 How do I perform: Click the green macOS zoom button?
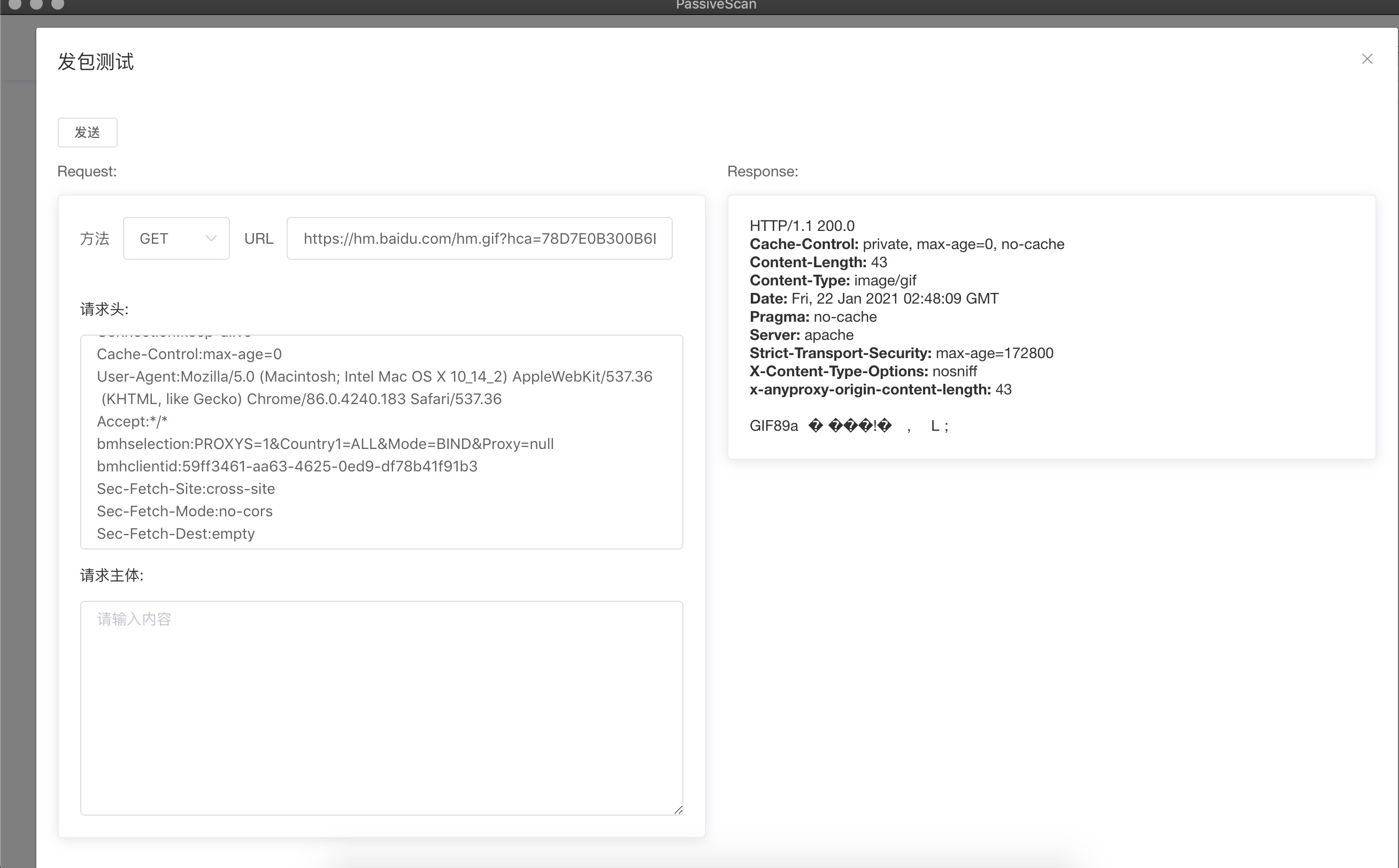click(57, 3)
